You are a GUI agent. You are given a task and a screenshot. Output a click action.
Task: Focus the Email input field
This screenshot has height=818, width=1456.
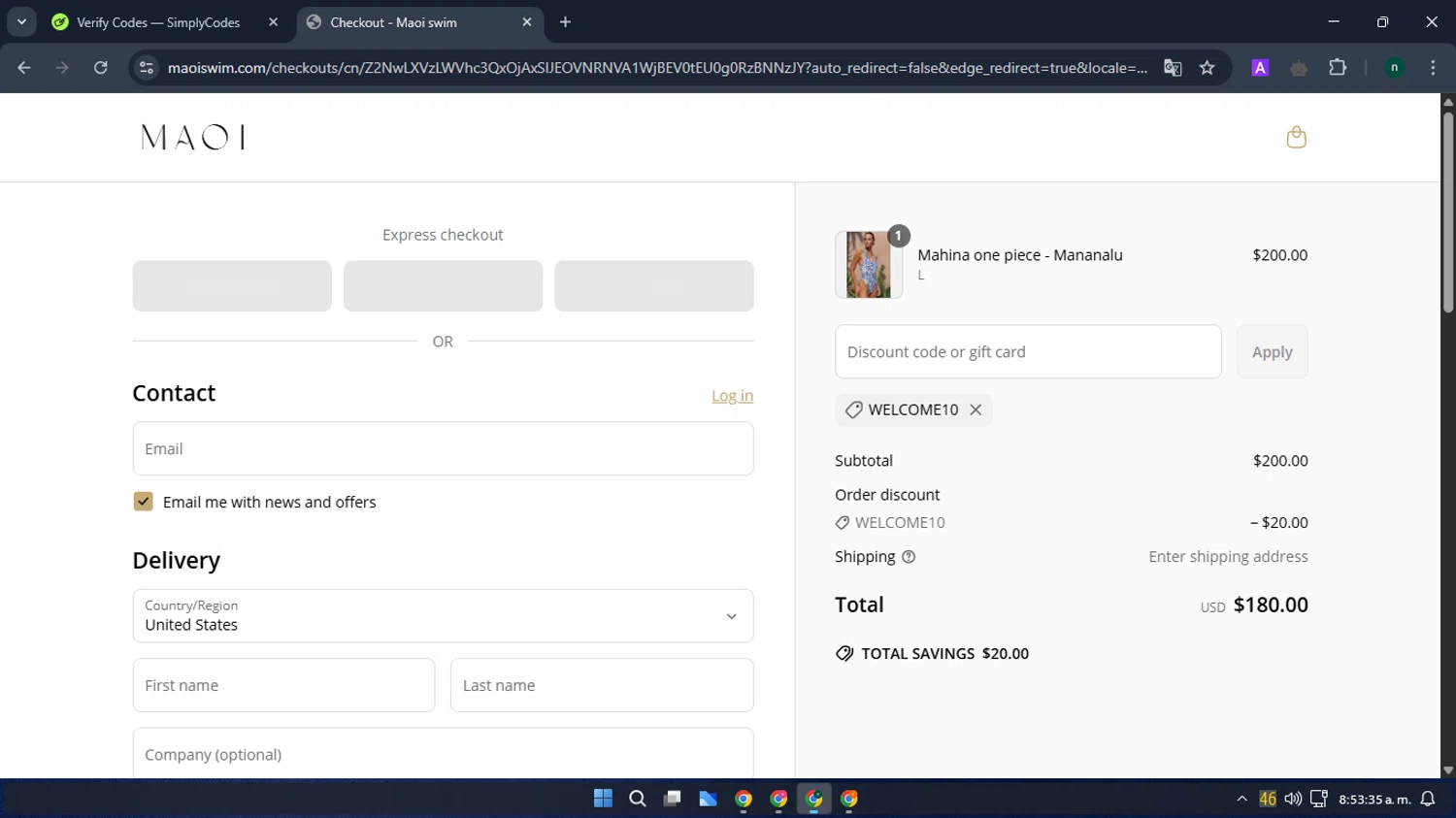pos(443,448)
